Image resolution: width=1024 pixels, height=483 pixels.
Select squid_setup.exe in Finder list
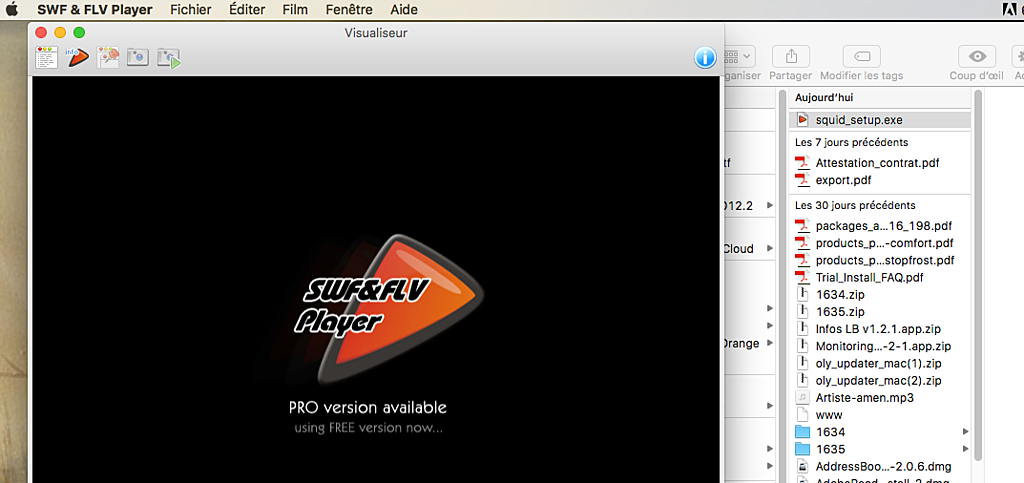(880, 120)
